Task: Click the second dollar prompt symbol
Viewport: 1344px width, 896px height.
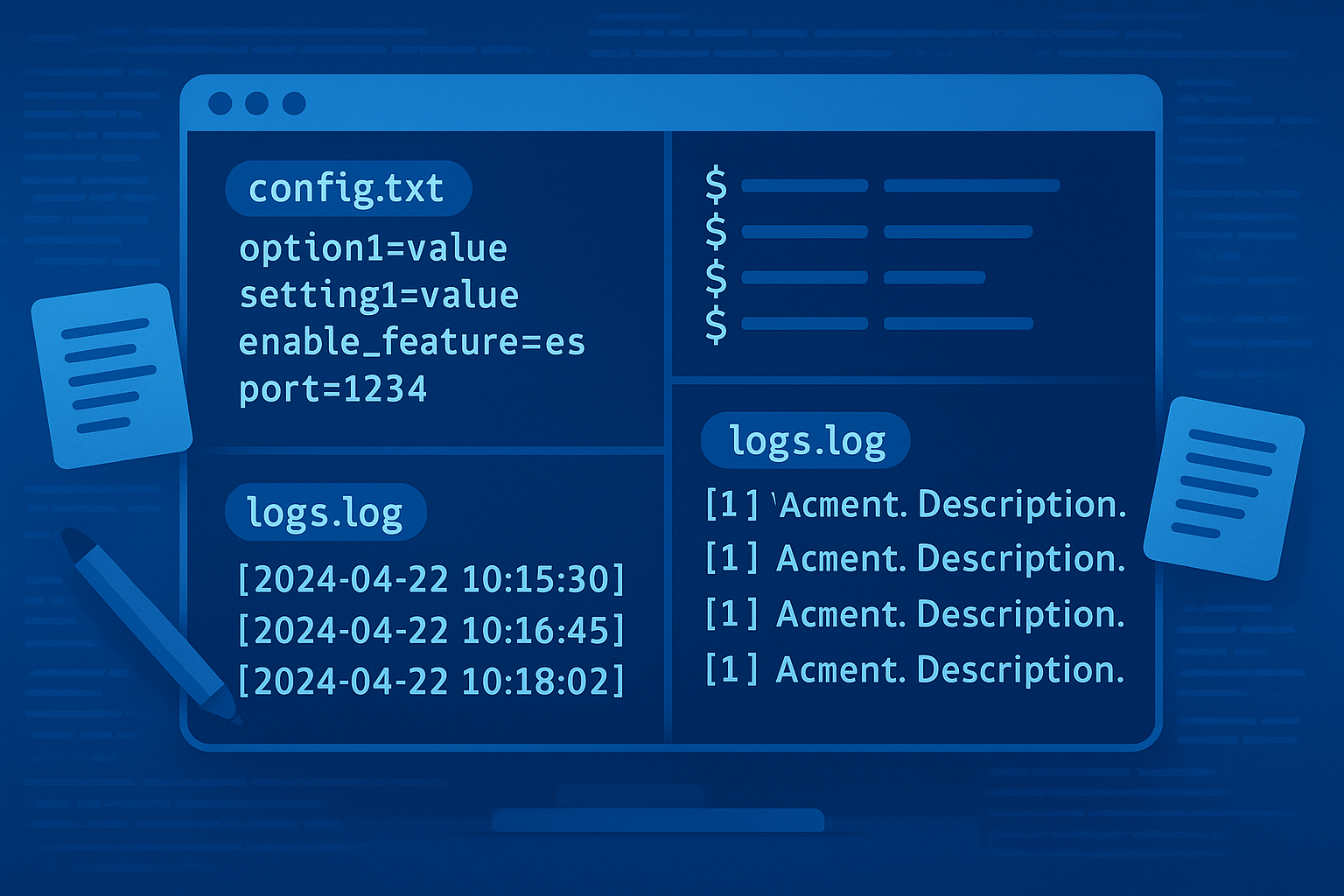Action: click(x=716, y=232)
